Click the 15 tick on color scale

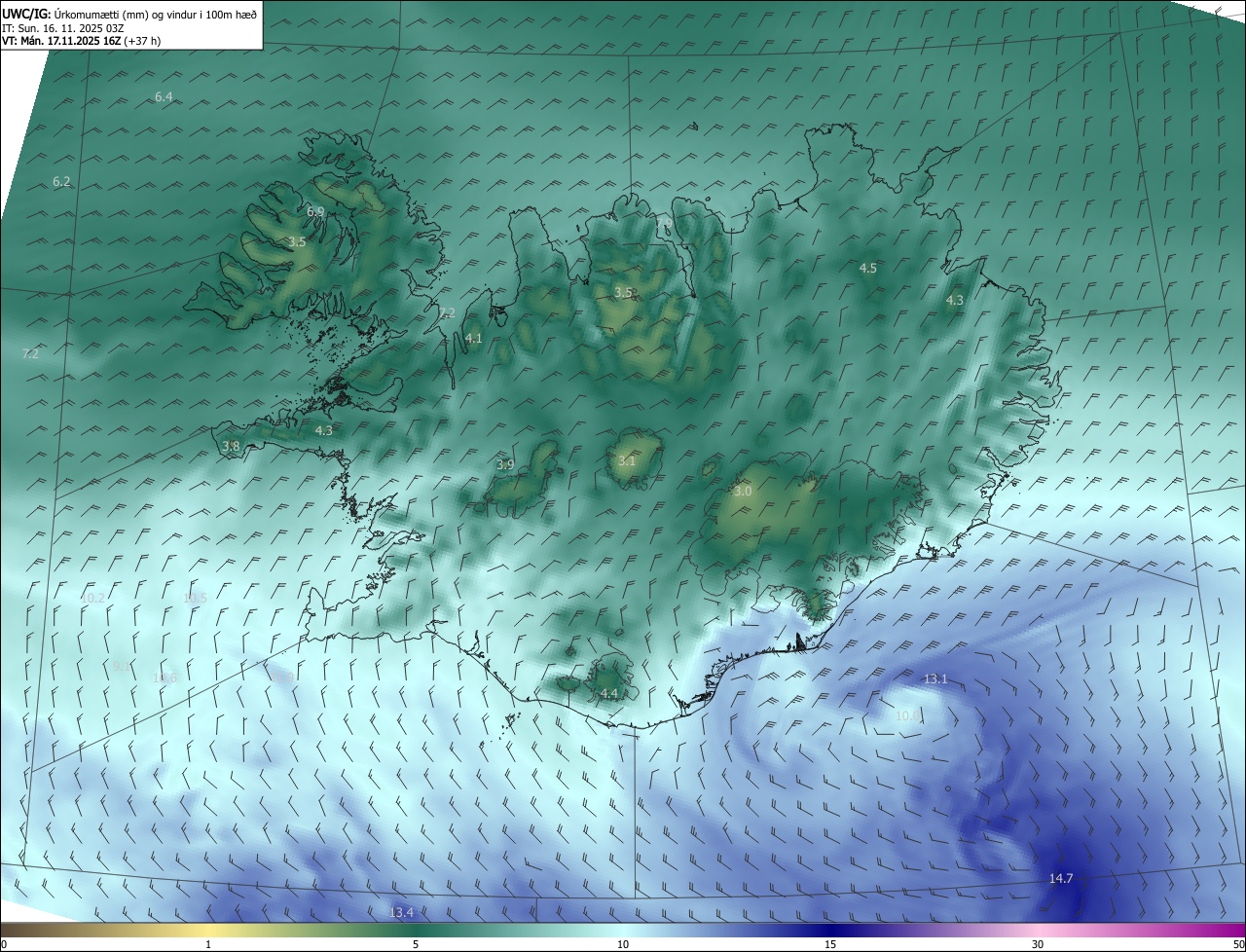pos(830,944)
